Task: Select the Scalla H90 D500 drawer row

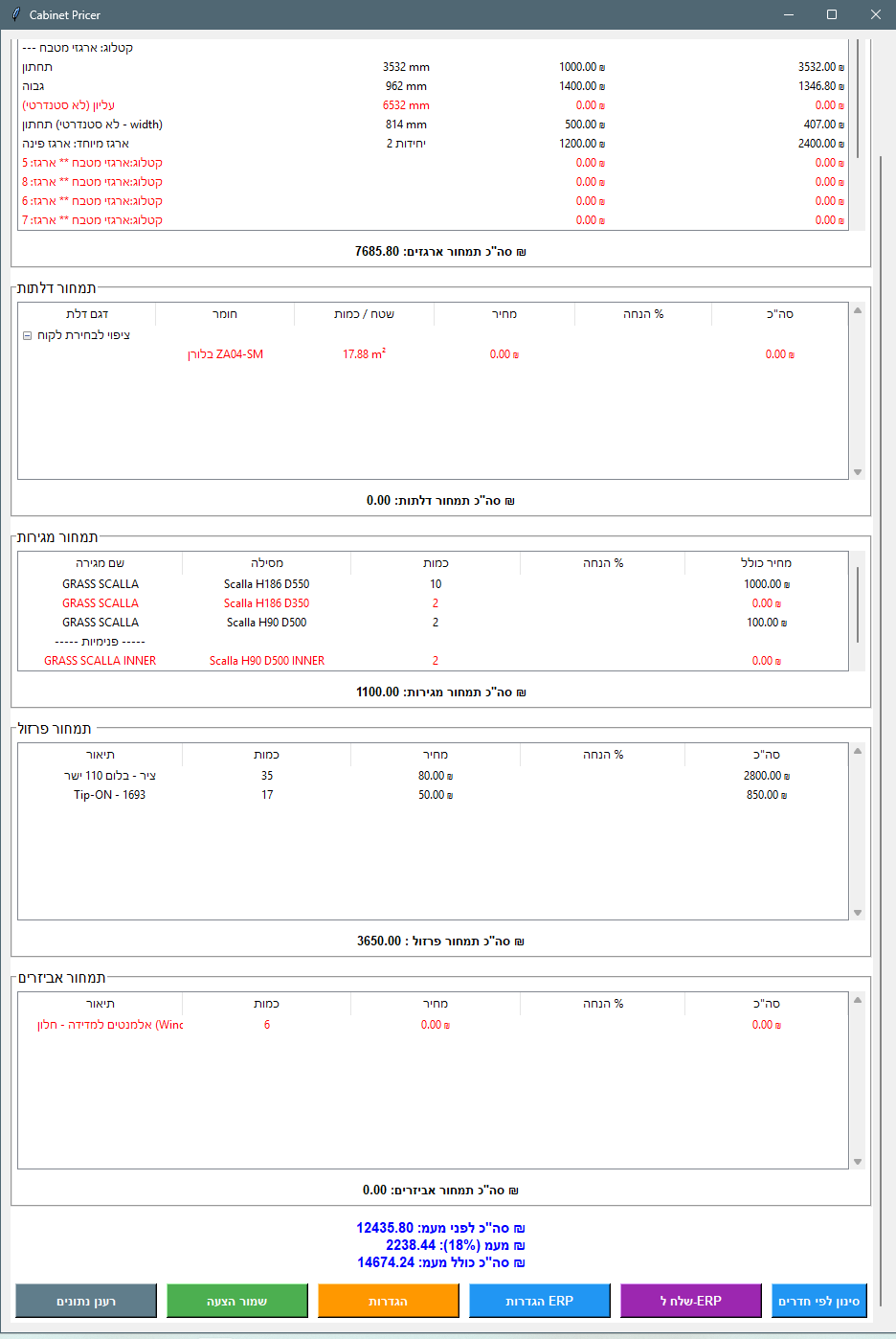Action: [x=434, y=623]
